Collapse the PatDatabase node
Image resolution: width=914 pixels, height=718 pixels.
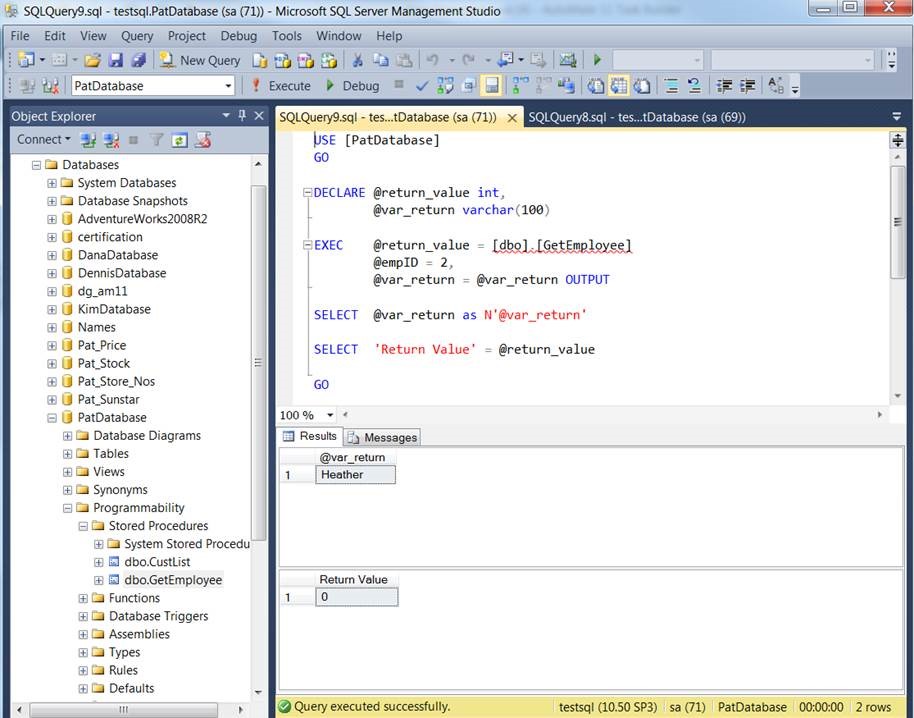[x=52, y=418]
